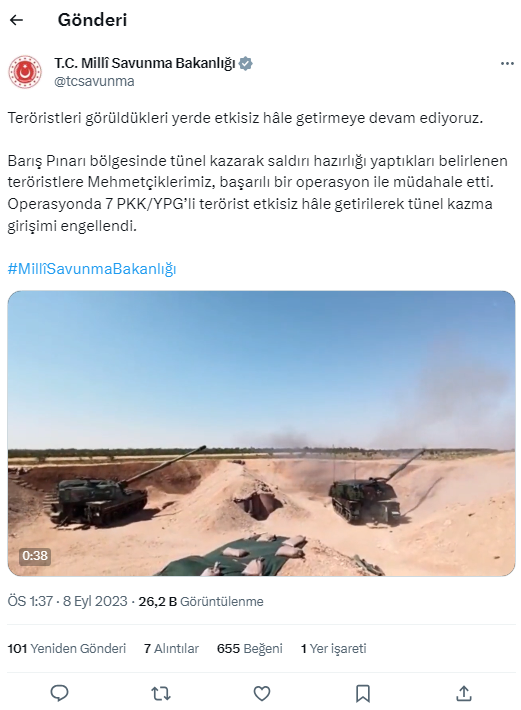View the 7 Alıntılar quotes
521x710 pixels.
[x=171, y=648]
